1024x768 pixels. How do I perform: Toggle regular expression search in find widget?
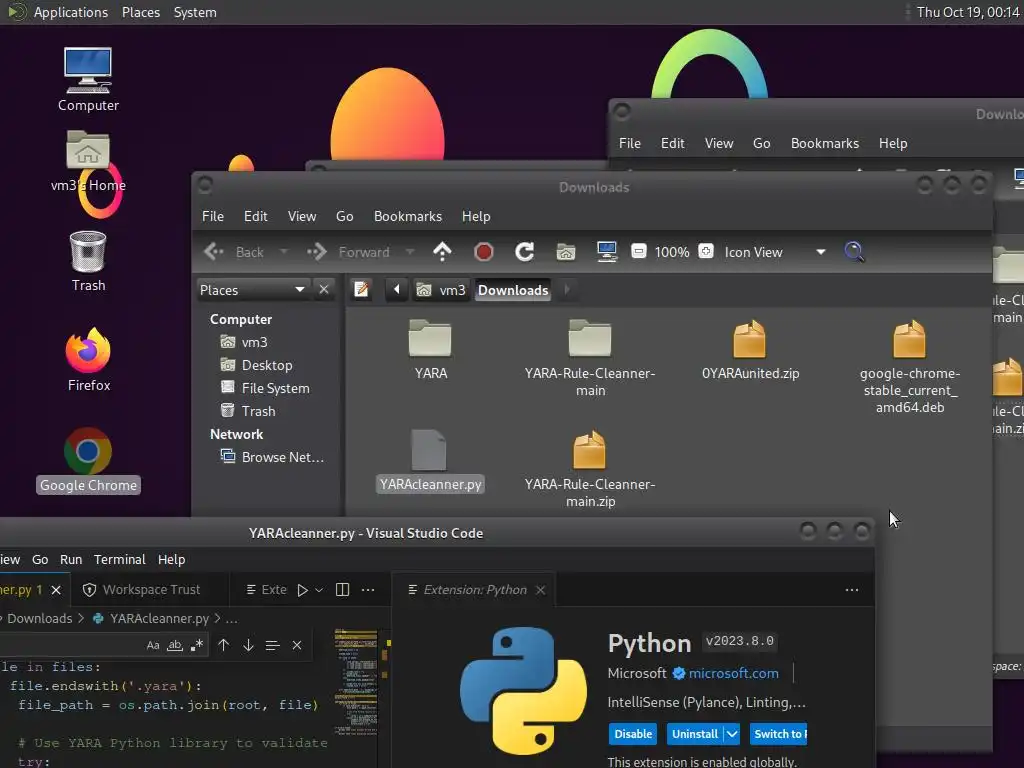coord(197,645)
